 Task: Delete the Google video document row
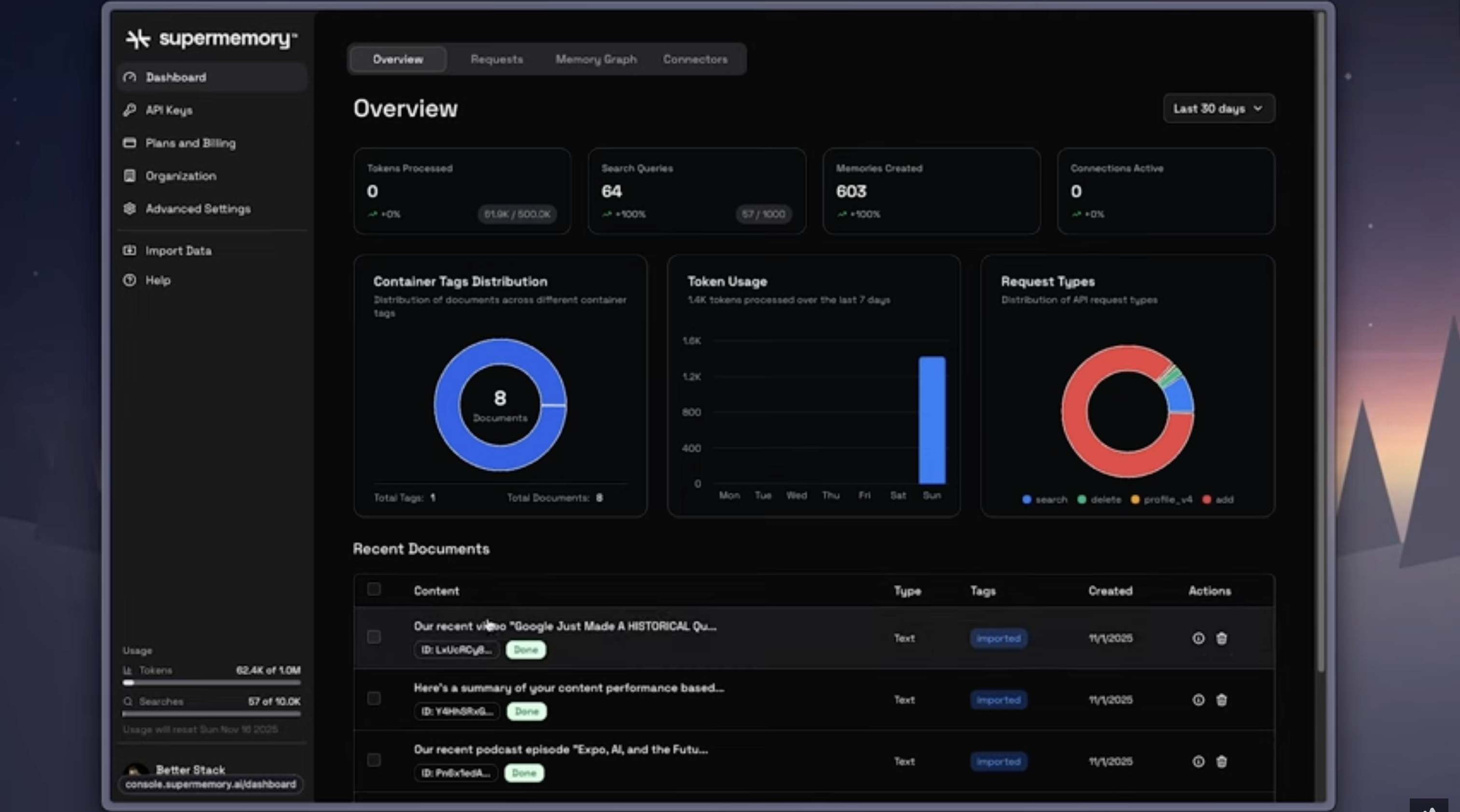(1222, 638)
